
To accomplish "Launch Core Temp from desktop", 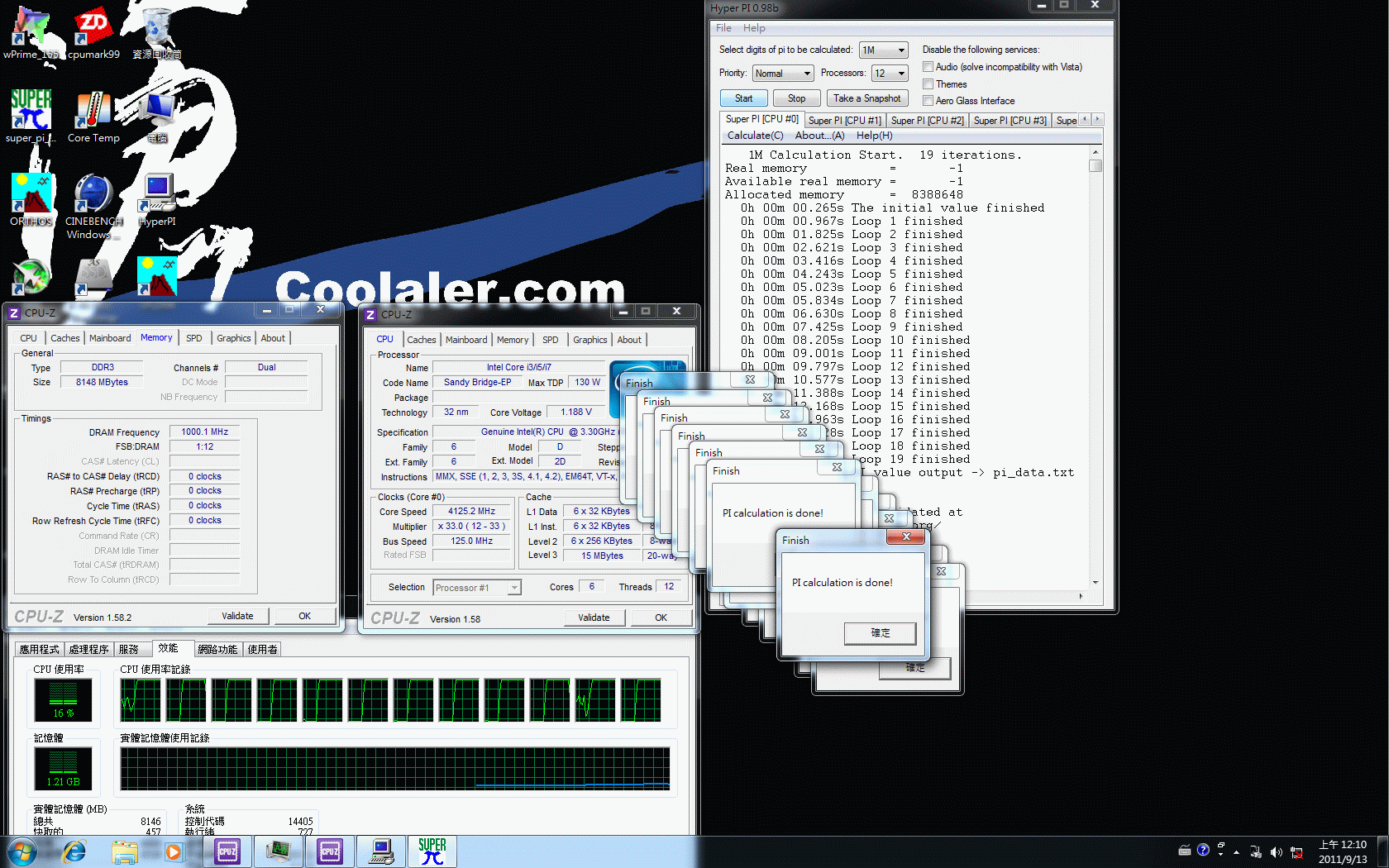I will point(93,116).
